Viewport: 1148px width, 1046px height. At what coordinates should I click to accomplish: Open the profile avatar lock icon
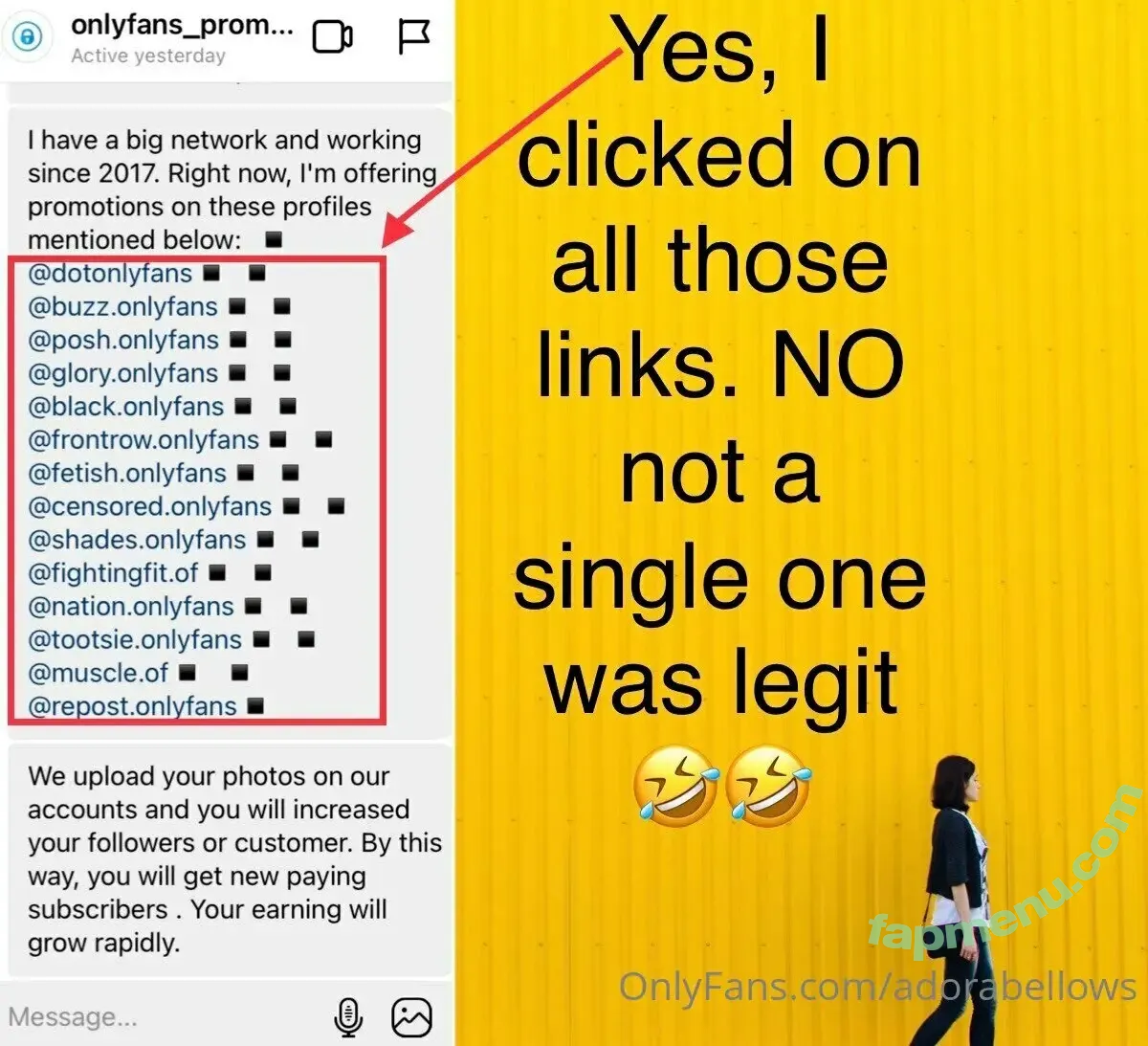click(x=28, y=37)
